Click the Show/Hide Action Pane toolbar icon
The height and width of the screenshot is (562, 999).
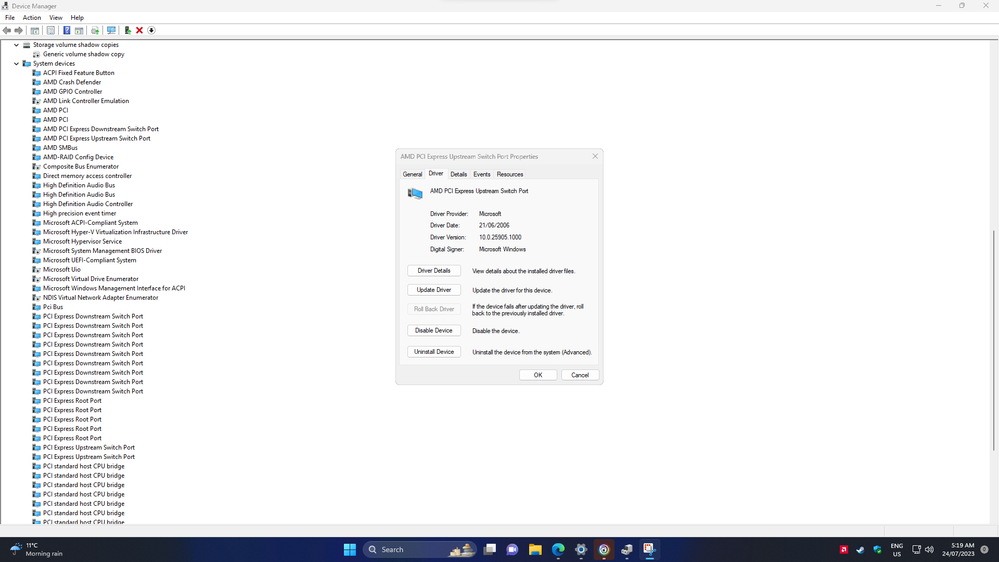79,31
